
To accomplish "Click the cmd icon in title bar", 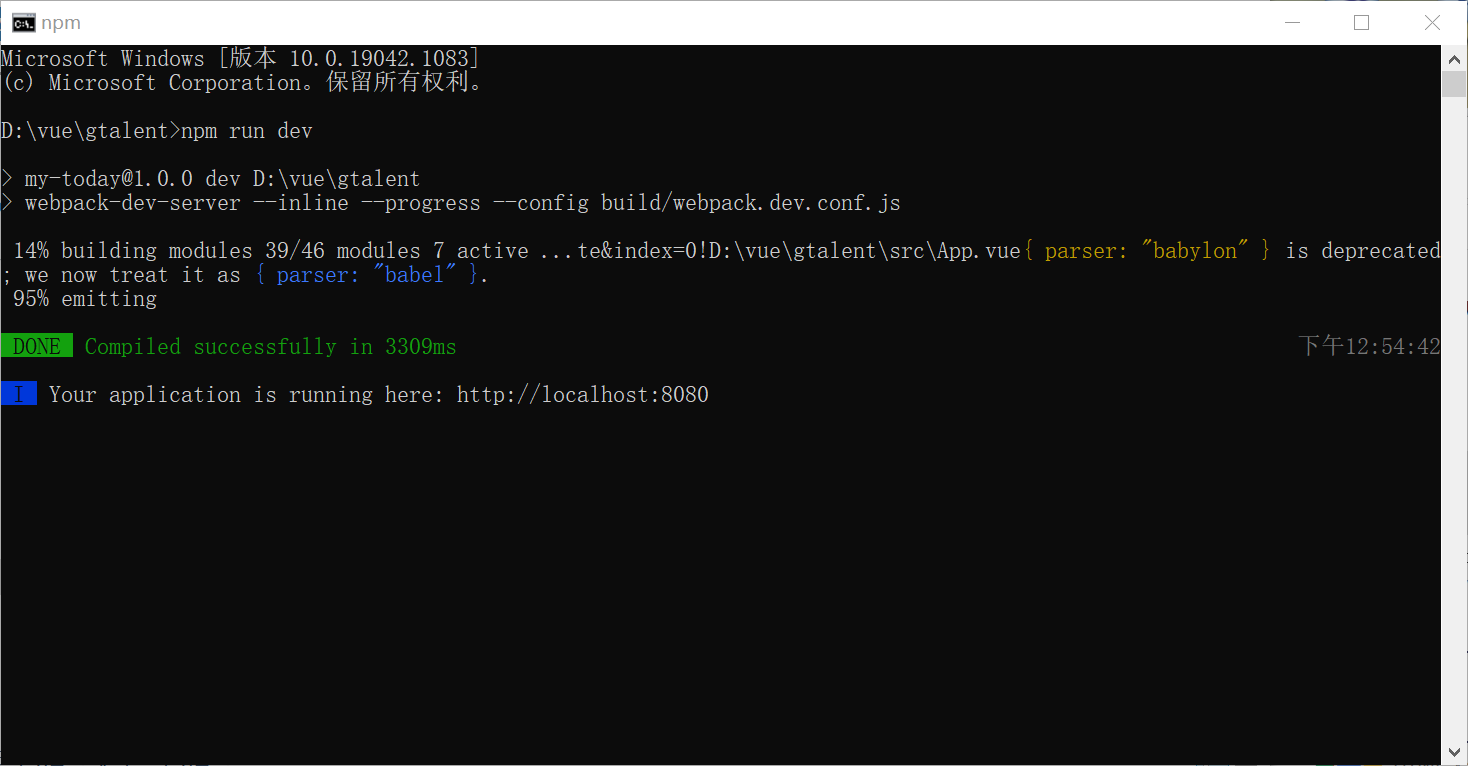I will pos(22,22).
